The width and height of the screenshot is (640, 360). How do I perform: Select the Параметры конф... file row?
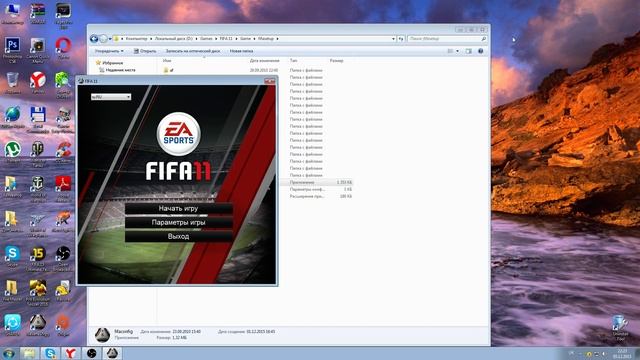[x=316, y=189]
